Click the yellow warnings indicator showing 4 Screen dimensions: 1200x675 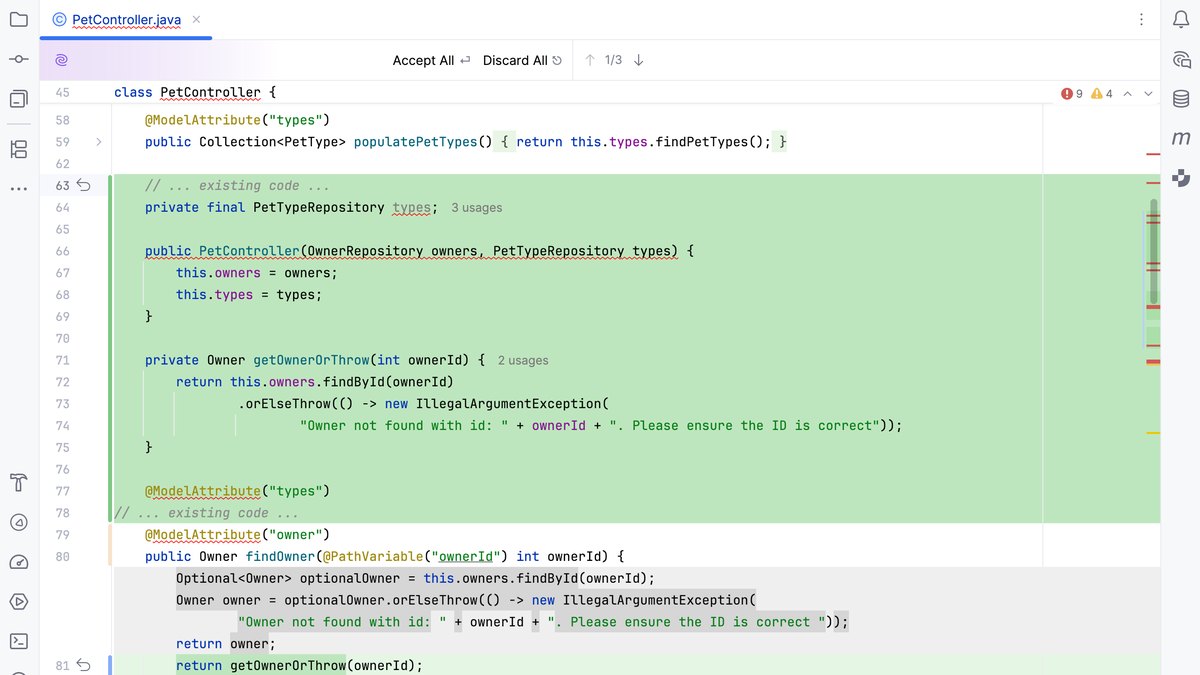point(1101,93)
